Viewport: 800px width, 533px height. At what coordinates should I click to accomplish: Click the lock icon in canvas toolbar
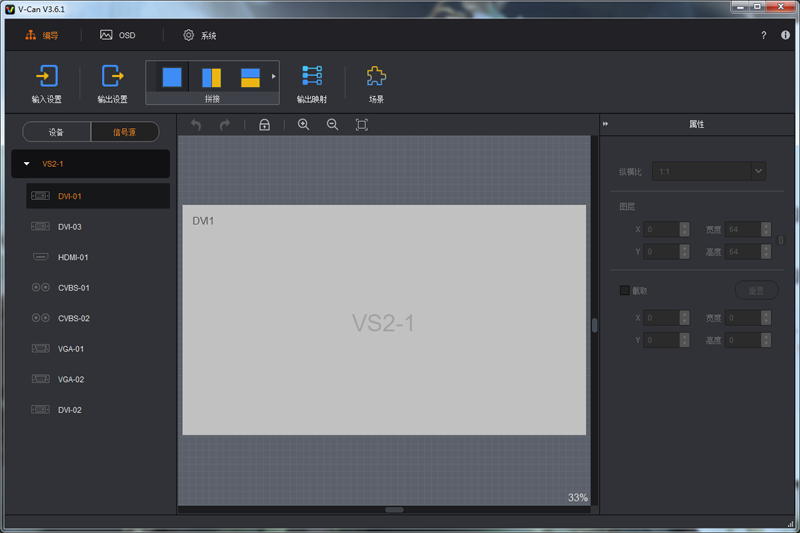click(x=264, y=125)
